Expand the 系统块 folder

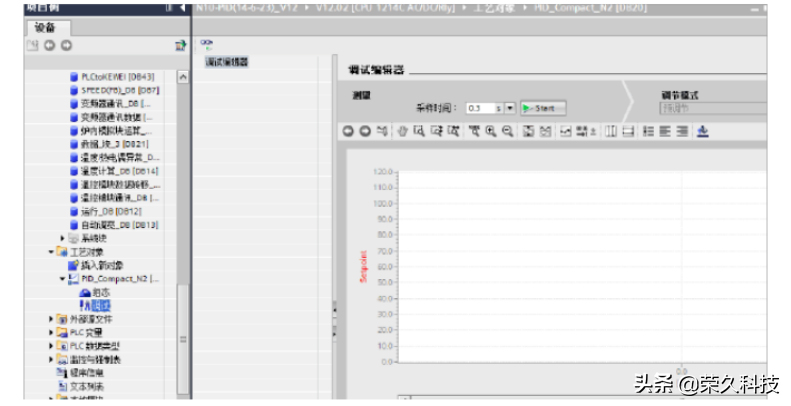pyautogui.click(x=62, y=238)
